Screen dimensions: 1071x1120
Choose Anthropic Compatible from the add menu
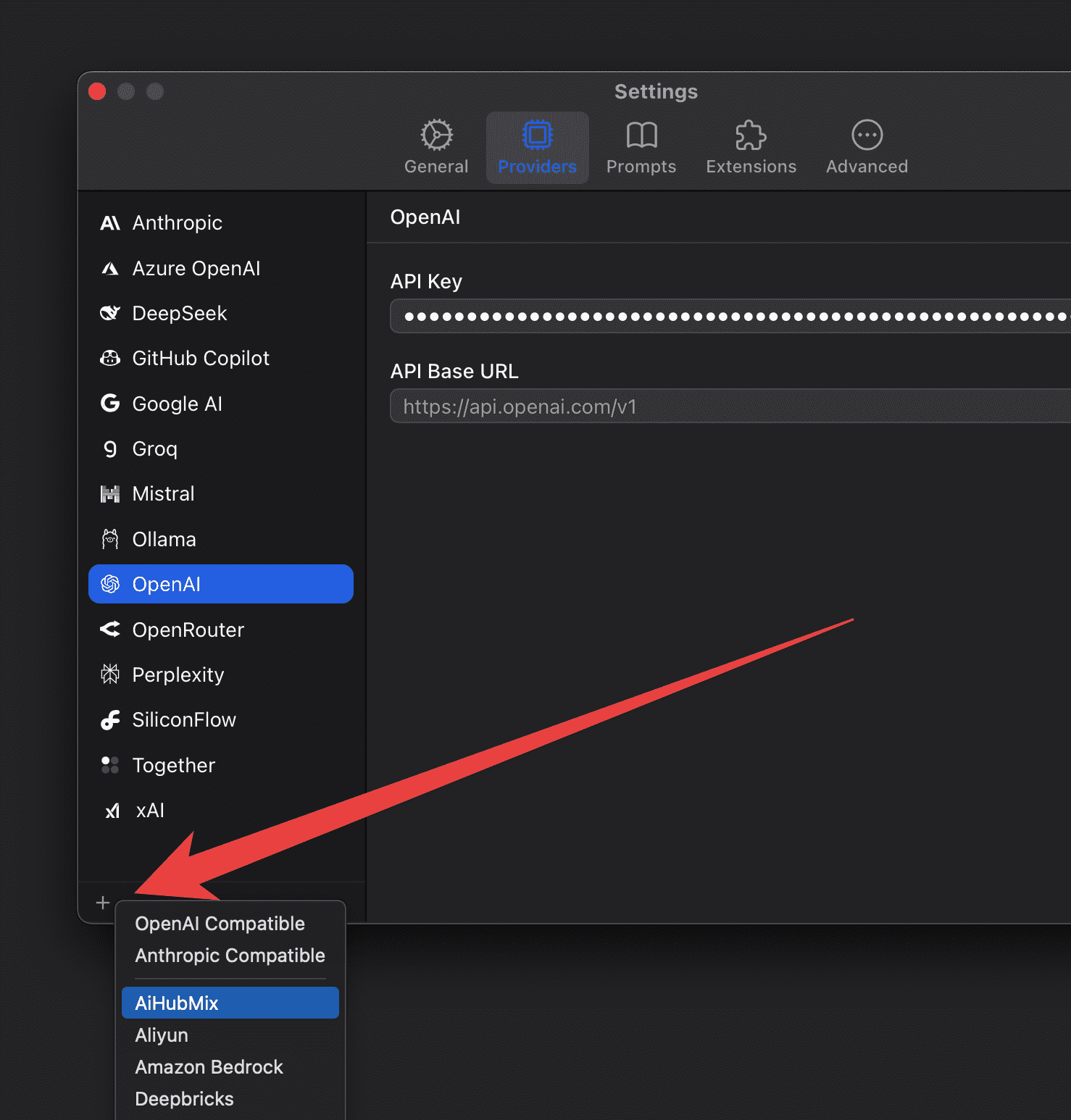click(x=230, y=956)
